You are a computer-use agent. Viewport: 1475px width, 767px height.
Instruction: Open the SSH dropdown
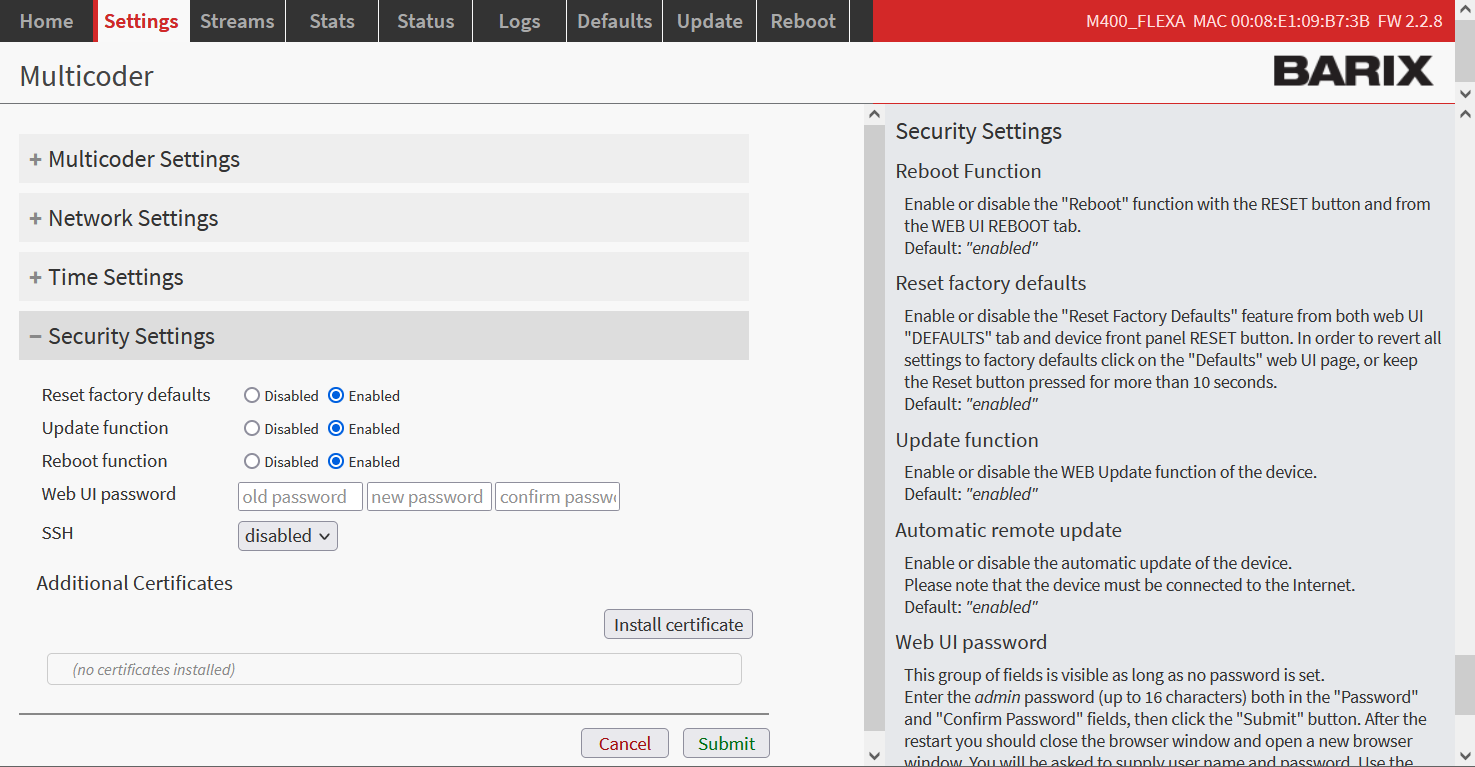tap(288, 536)
